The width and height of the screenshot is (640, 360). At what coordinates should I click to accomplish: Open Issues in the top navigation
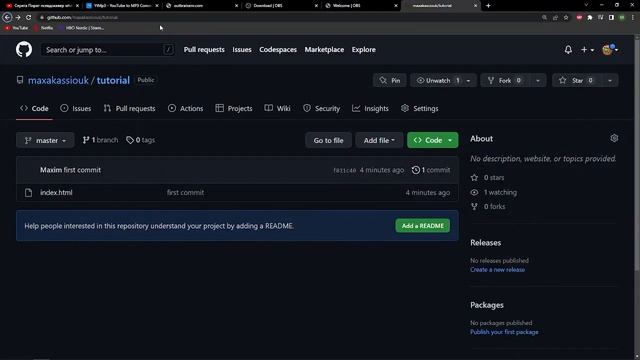pyautogui.click(x=242, y=49)
